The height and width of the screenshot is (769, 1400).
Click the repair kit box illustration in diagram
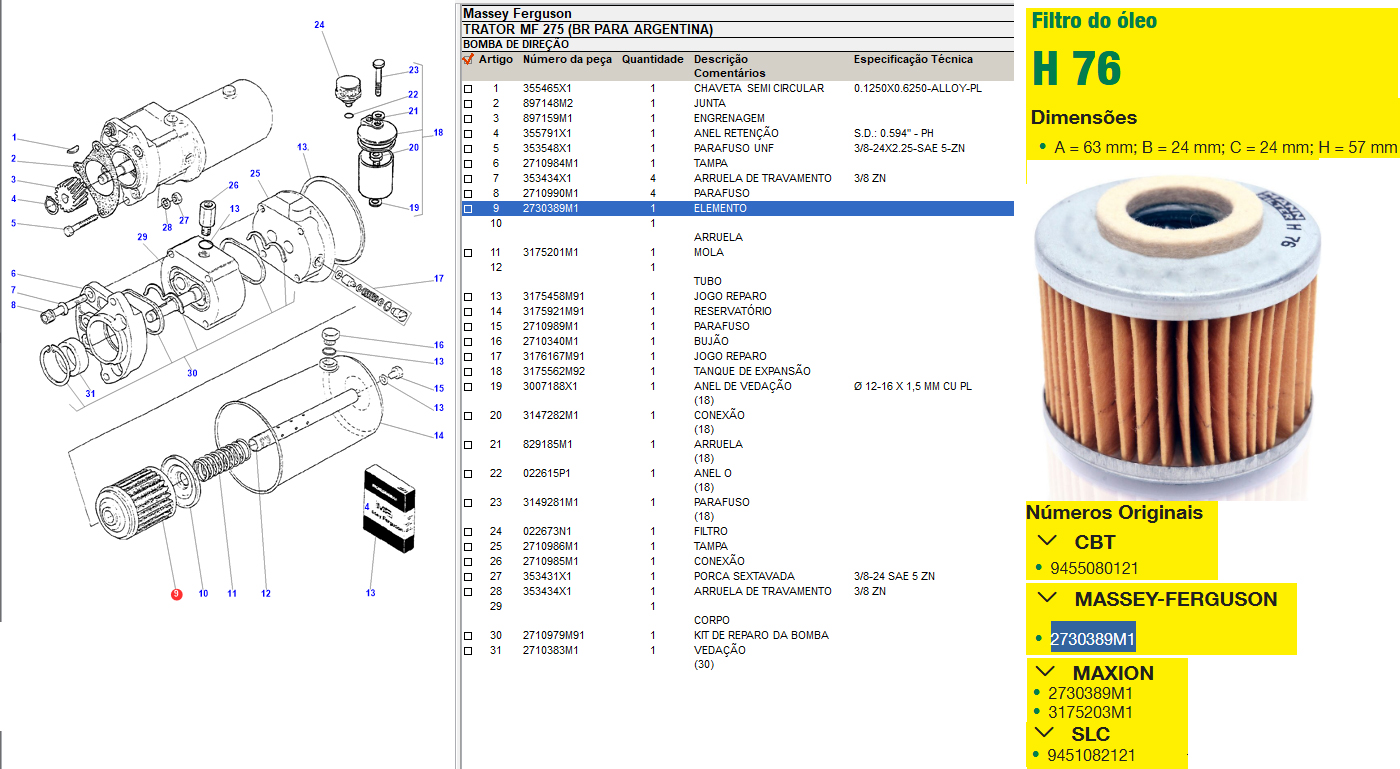[x=388, y=508]
